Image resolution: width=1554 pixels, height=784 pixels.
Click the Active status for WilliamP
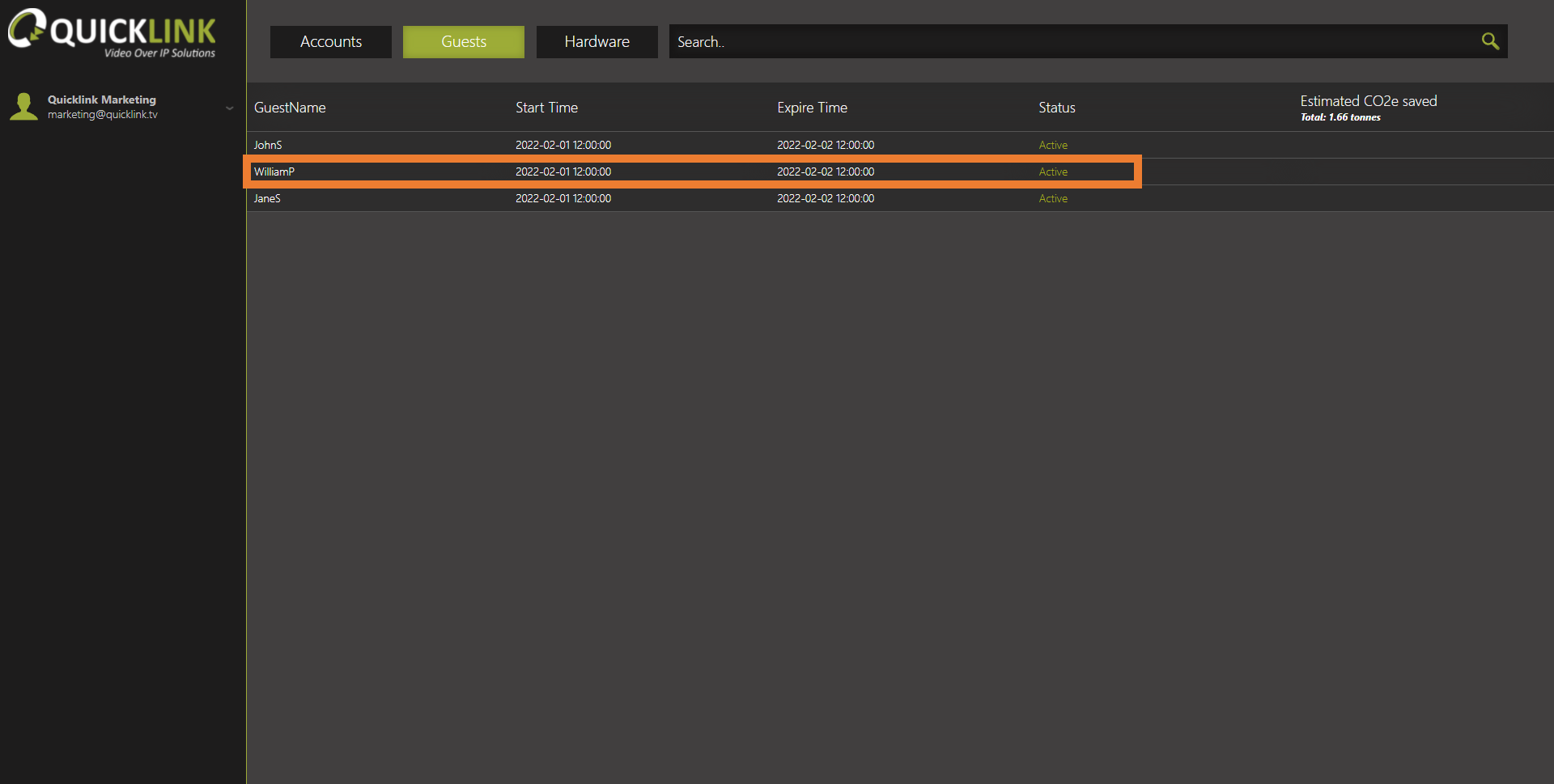(x=1053, y=172)
